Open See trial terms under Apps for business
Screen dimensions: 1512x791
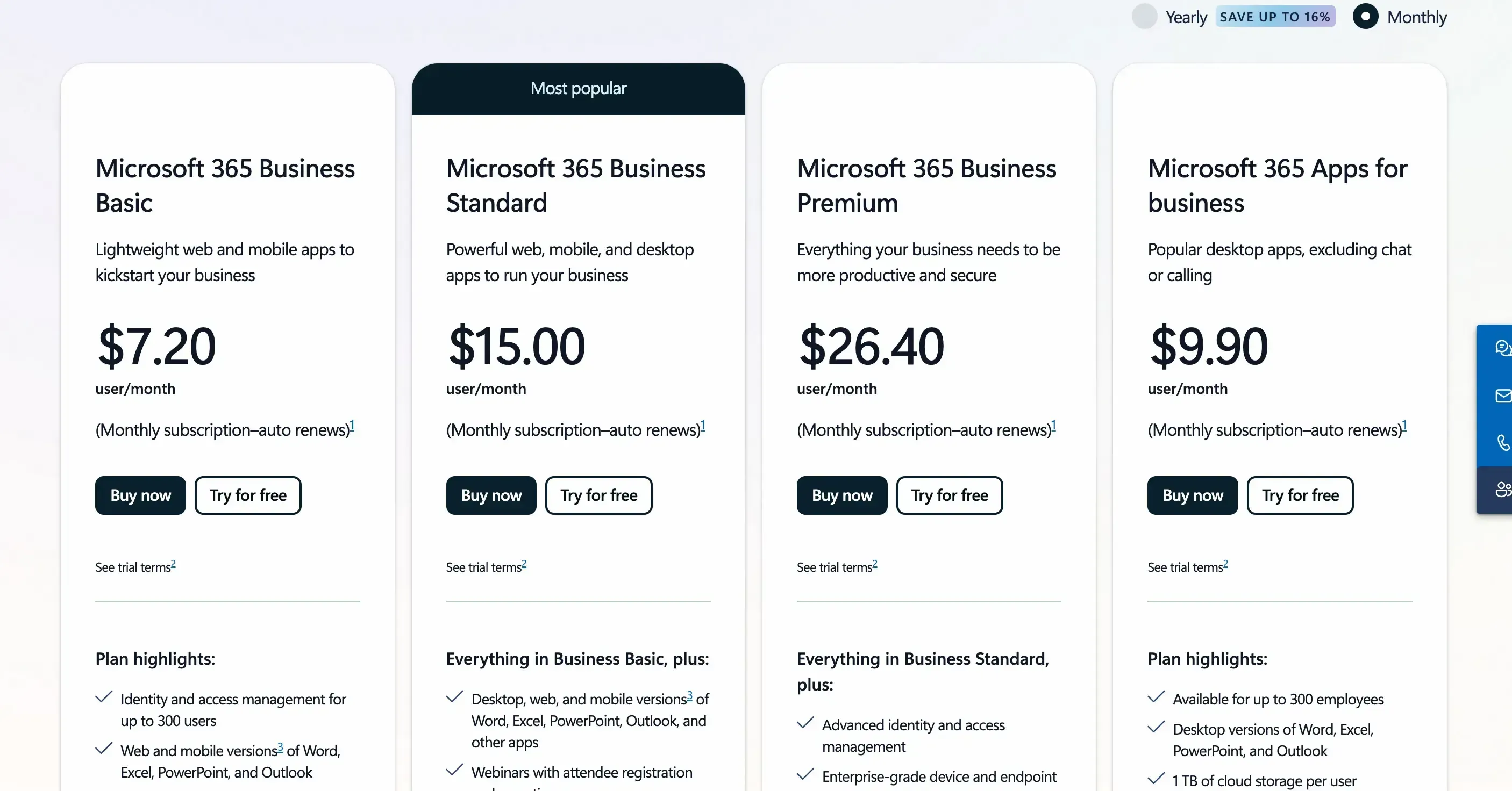[x=1186, y=567]
